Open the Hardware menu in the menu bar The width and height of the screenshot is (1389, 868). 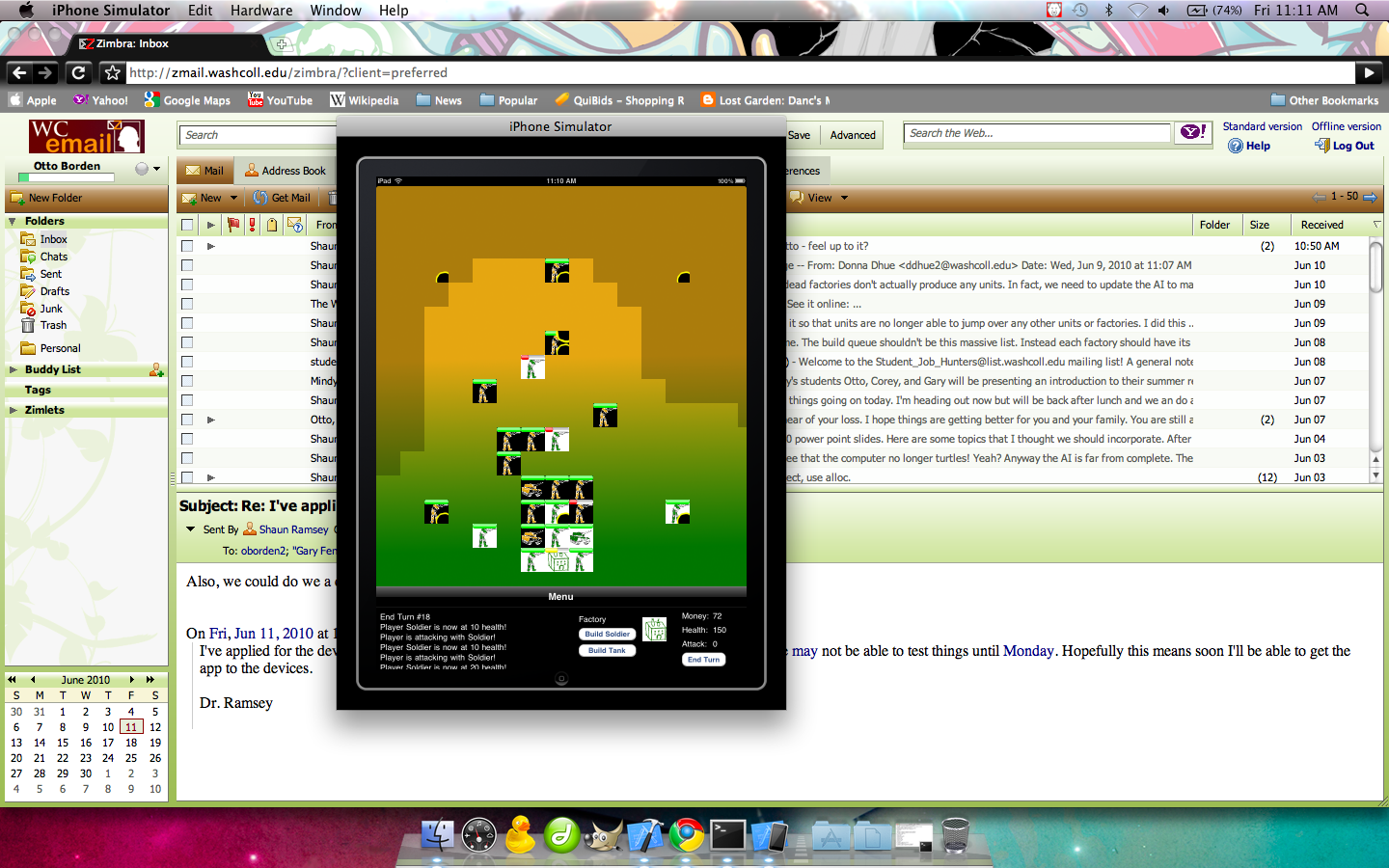coord(261,11)
